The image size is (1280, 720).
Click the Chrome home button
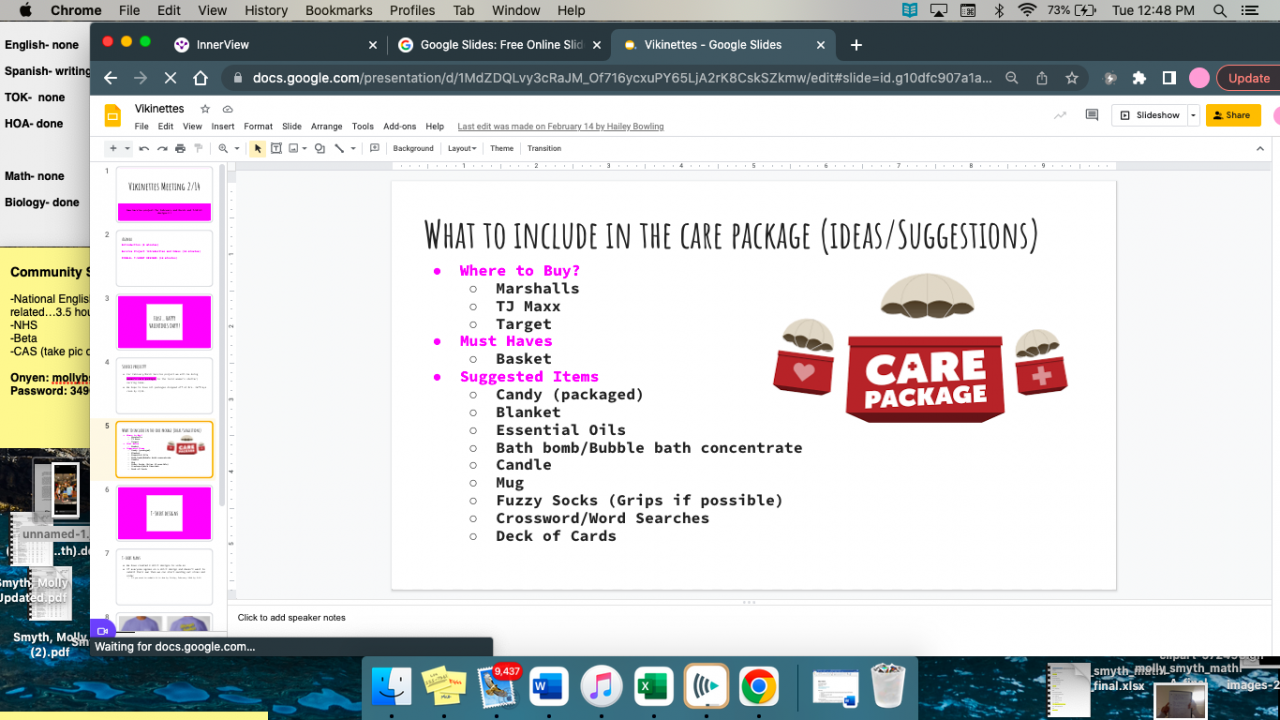tap(200, 78)
